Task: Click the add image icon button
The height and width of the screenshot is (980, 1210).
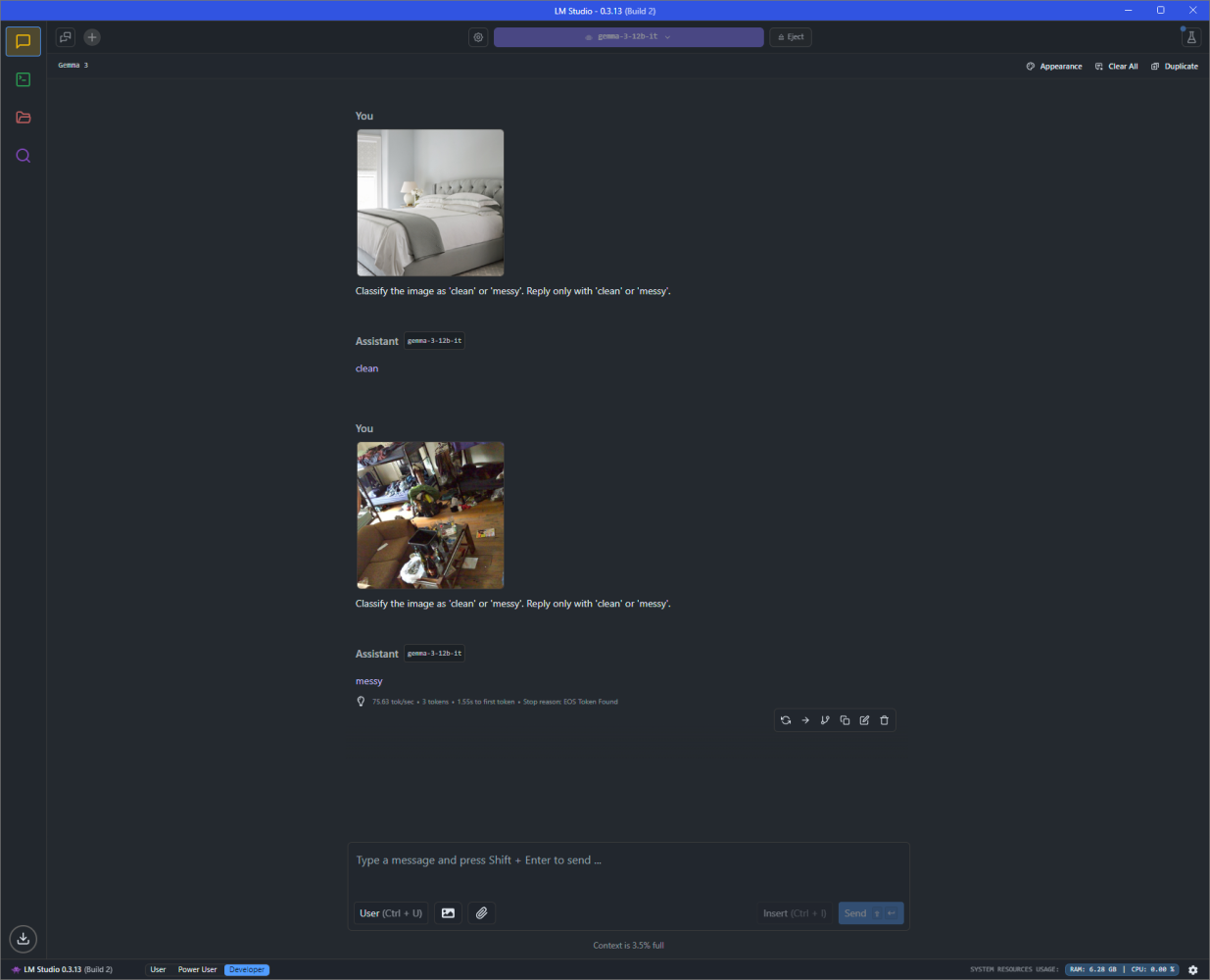Action: point(448,913)
